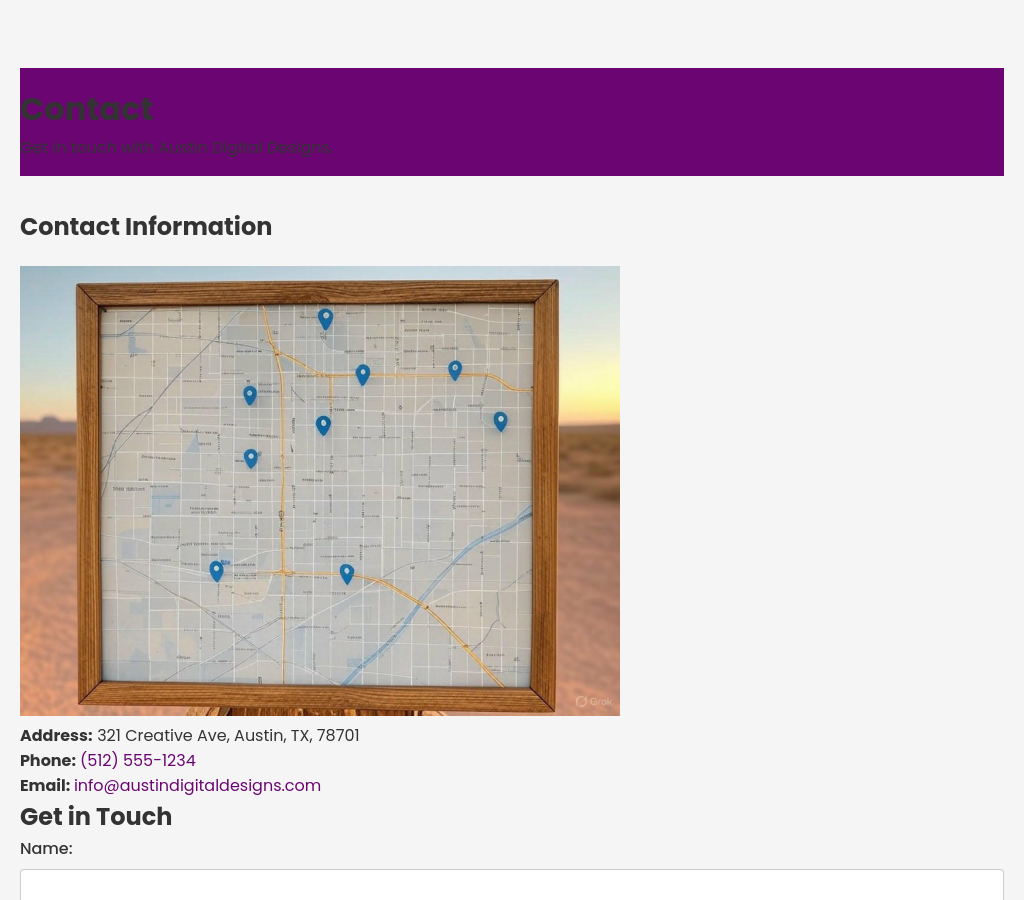Click the upper-right pin on the yellow road
Viewport: 1024px width, 900px height.
(x=455, y=370)
